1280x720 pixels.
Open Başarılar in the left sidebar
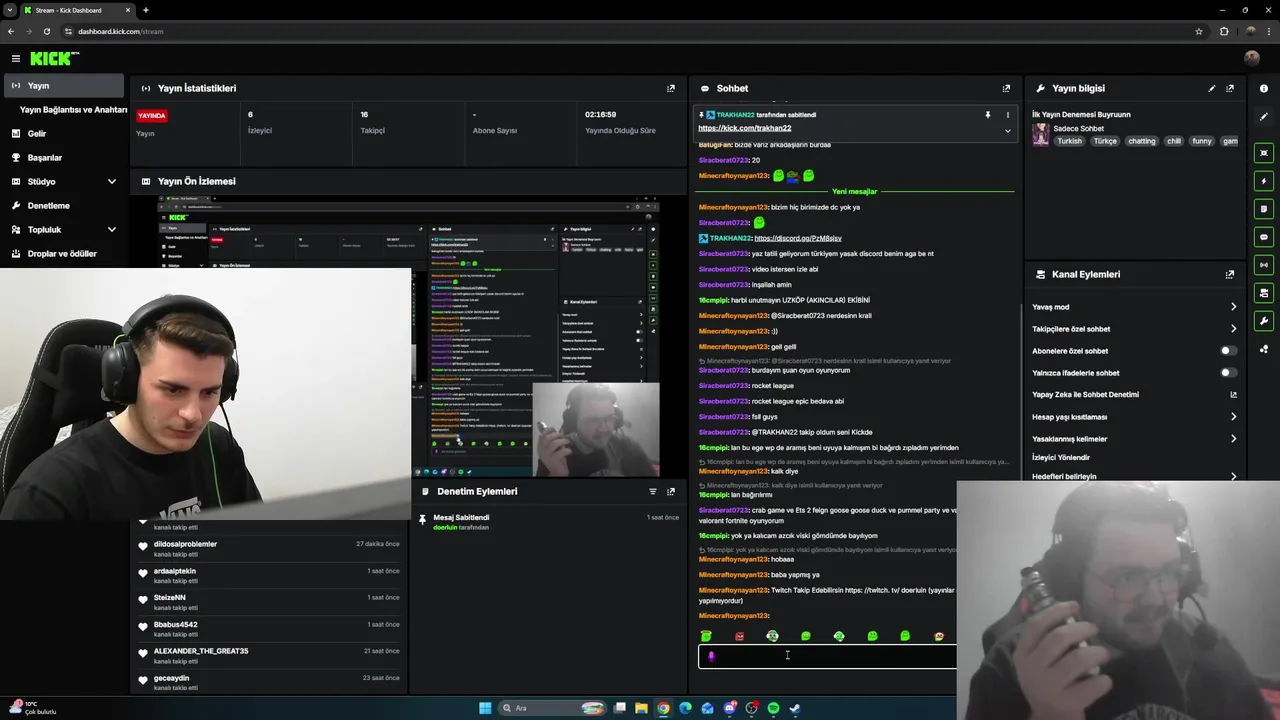pos(64,158)
